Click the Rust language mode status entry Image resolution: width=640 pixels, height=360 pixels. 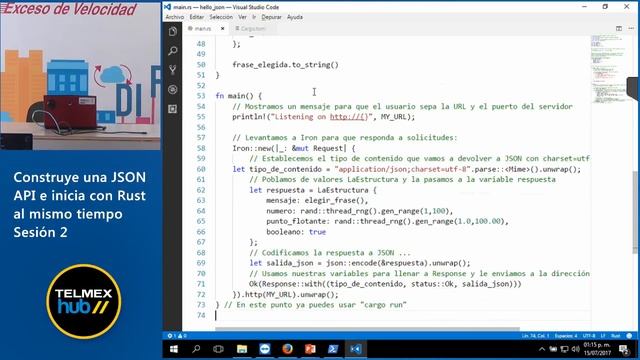click(616, 336)
